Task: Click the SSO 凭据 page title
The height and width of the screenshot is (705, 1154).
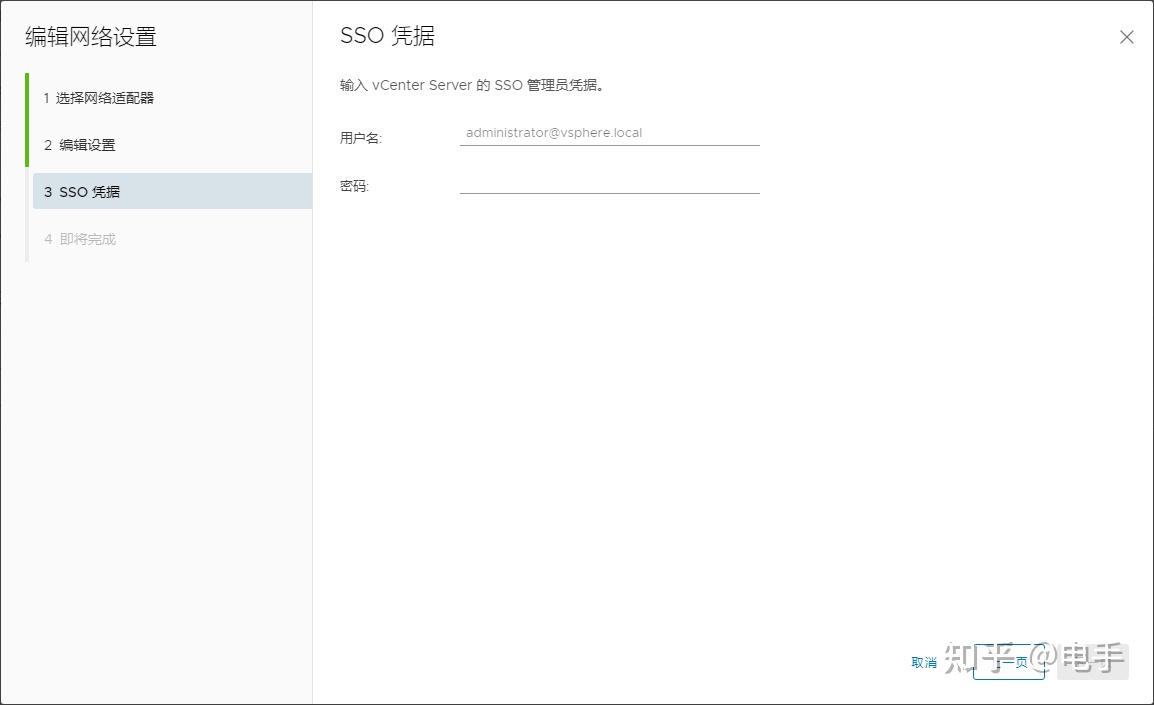Action: coord(387,36)
